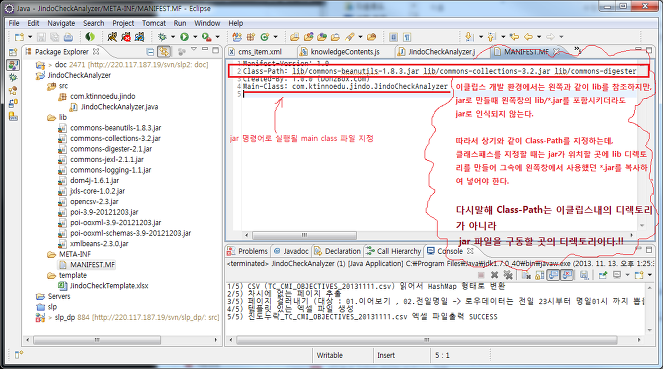Click the green Run button icon

point(184,37)
